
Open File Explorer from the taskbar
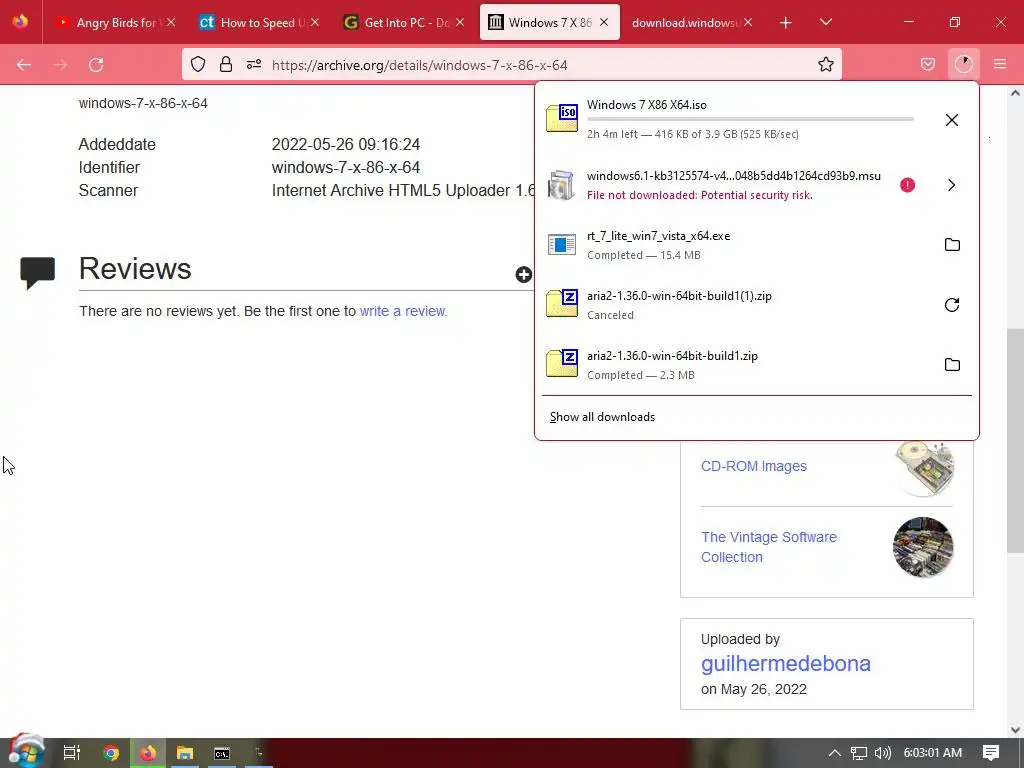[185, 753]
